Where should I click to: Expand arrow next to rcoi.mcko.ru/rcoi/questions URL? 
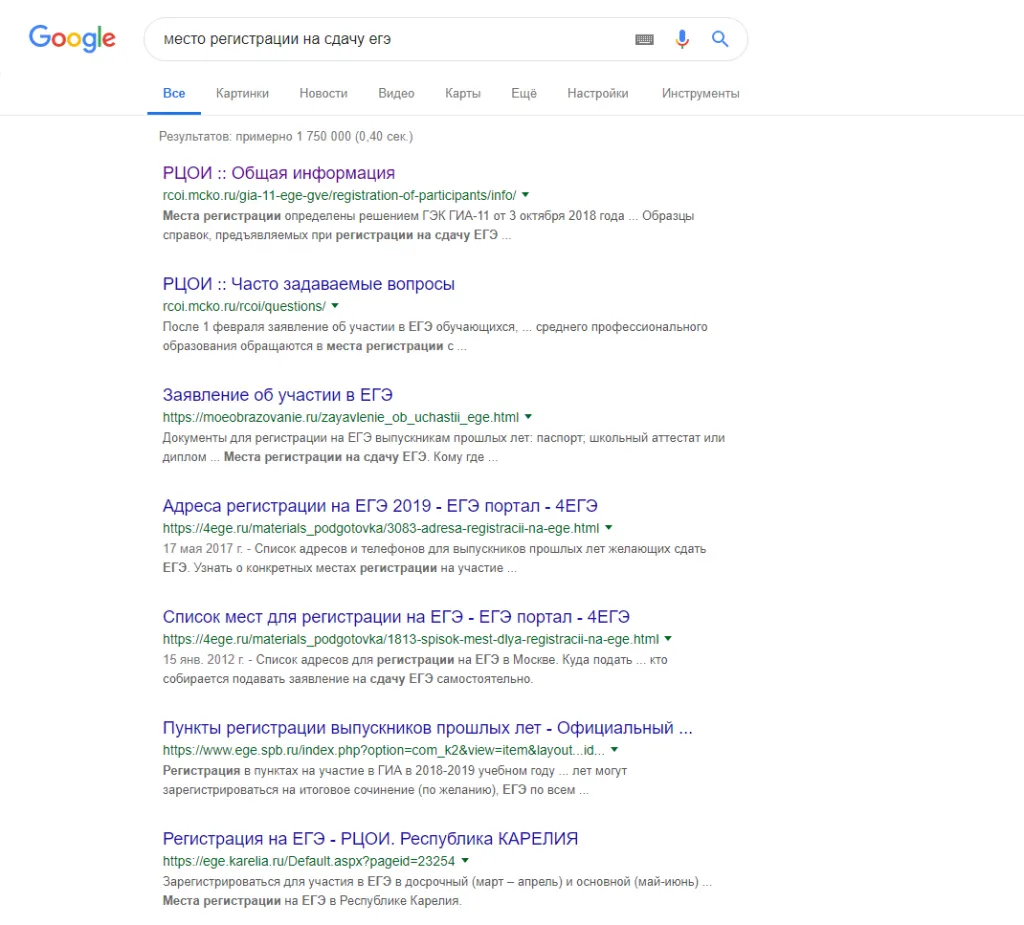point(335,306)
